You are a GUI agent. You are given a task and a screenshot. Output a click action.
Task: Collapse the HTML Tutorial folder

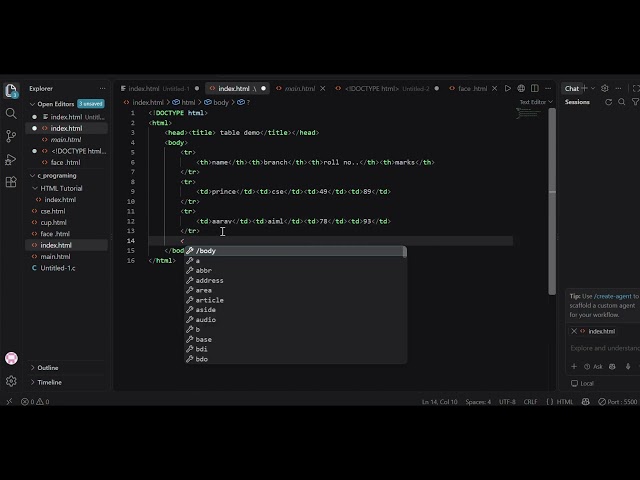pyautogui.click(x=35, y=188)
